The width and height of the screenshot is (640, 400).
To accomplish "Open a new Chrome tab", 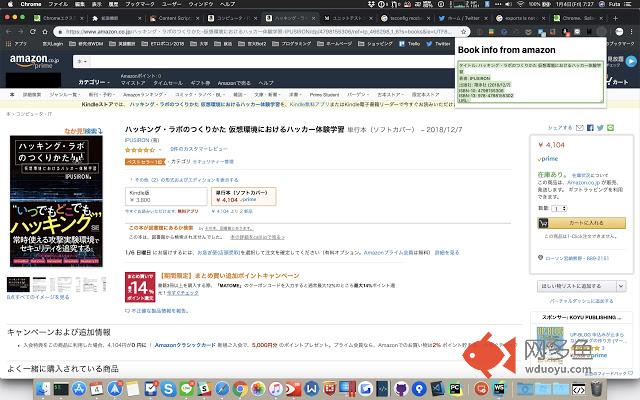I will [x=616, y=18].
